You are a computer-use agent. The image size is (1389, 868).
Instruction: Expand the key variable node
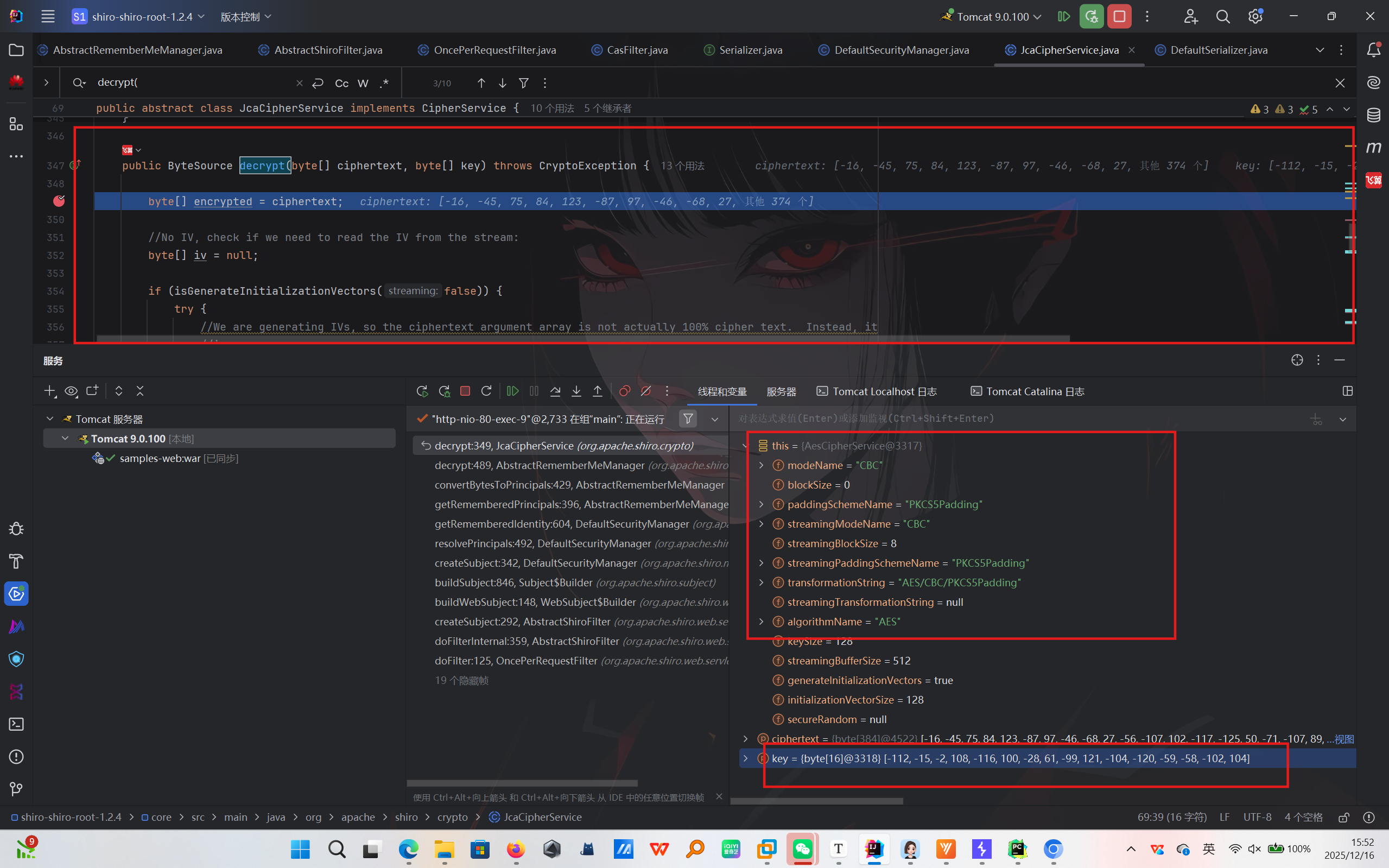tap(746, 758)
